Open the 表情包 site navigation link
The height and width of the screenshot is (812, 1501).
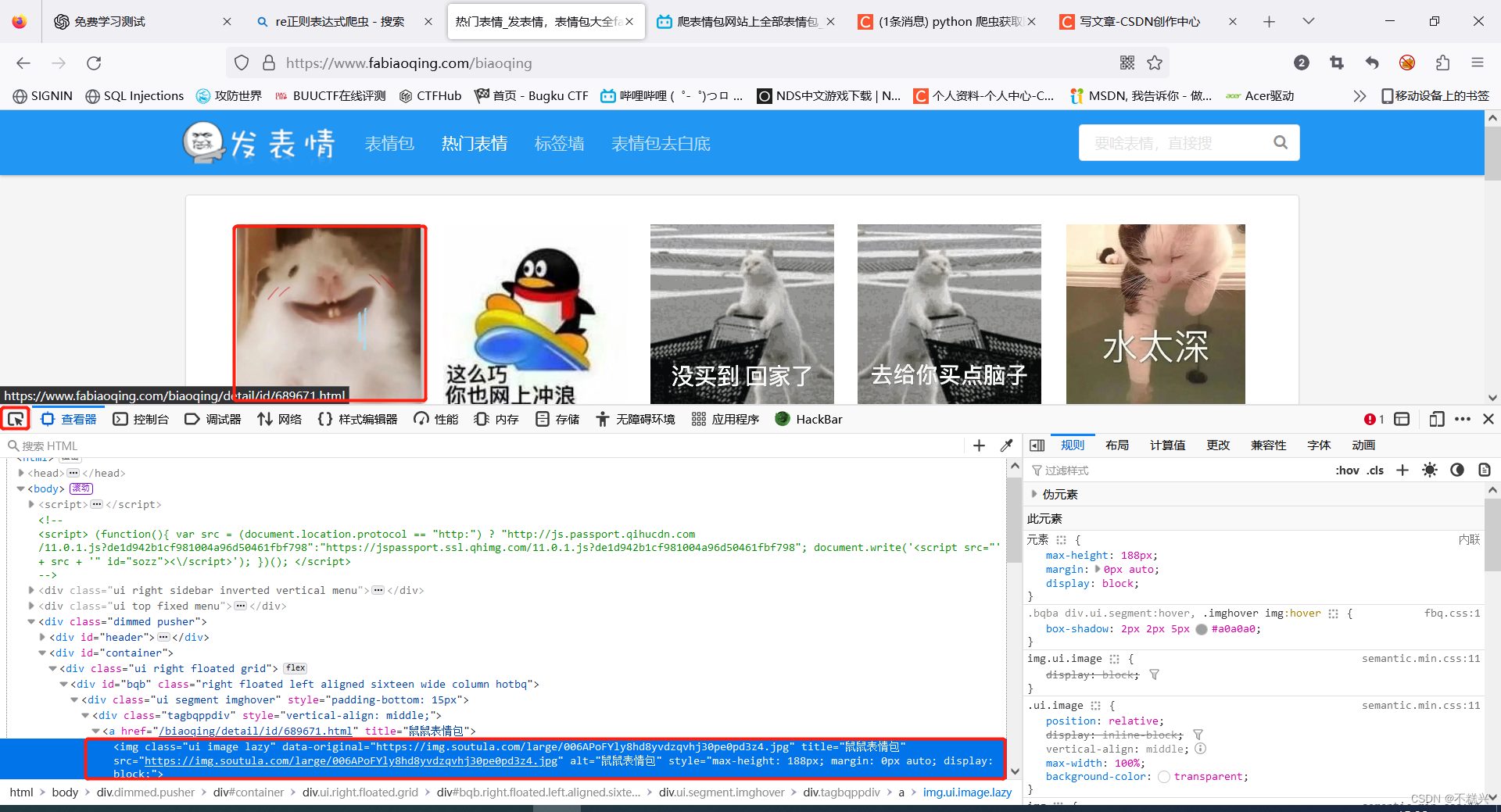coord(389,144)
